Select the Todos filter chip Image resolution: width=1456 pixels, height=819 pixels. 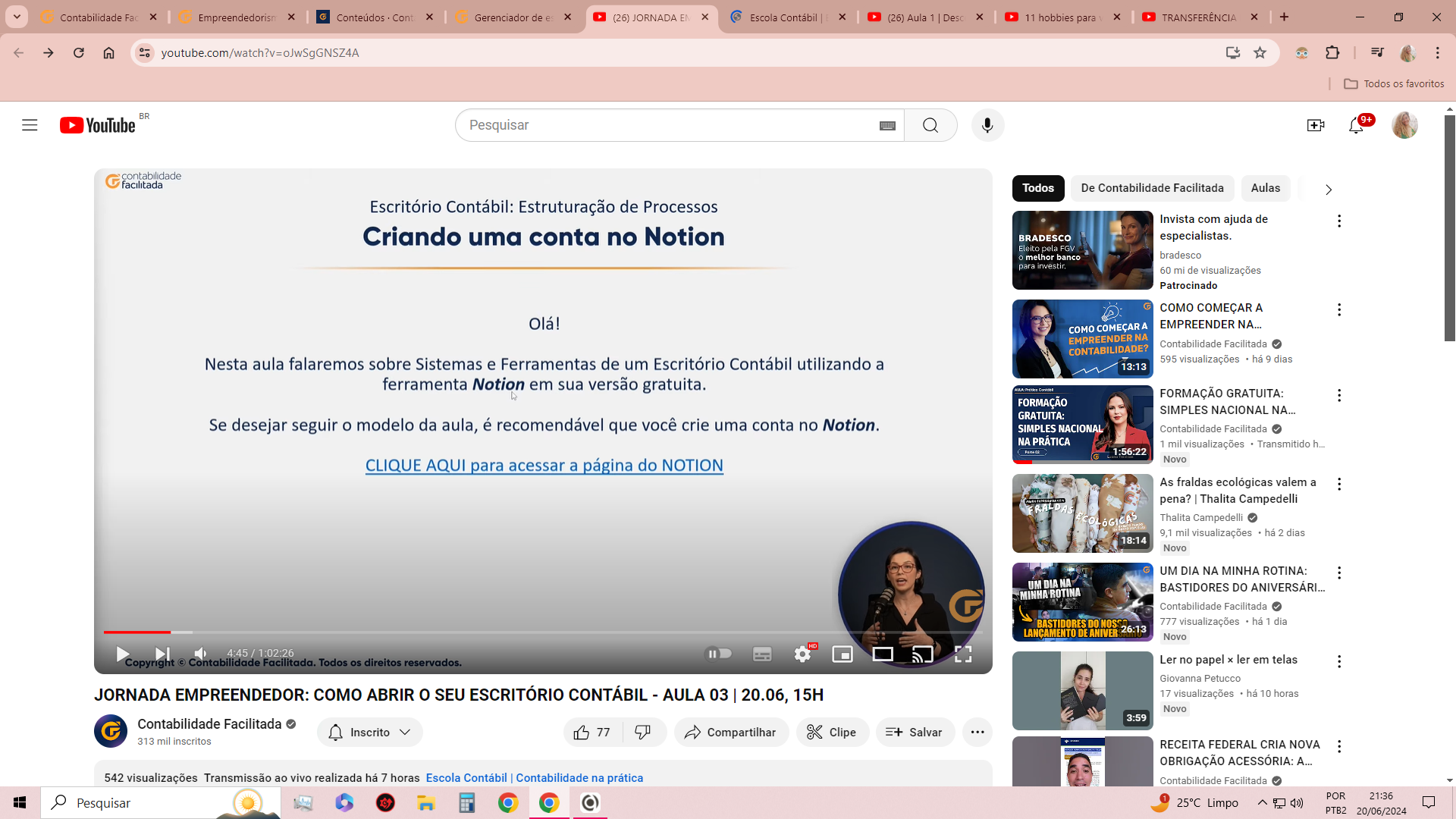point(1037,188)
